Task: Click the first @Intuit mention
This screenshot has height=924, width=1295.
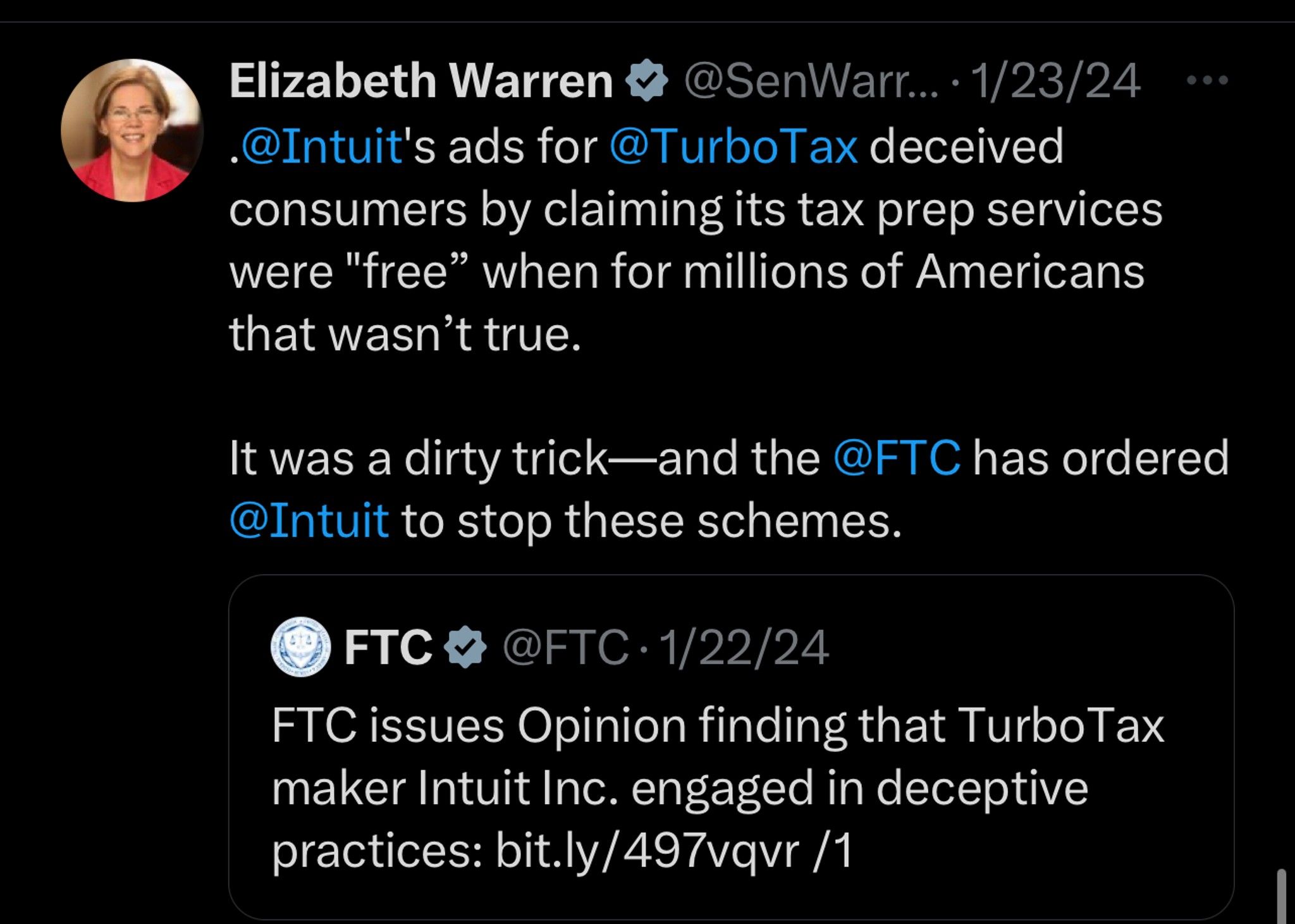Action: point(322,147)
